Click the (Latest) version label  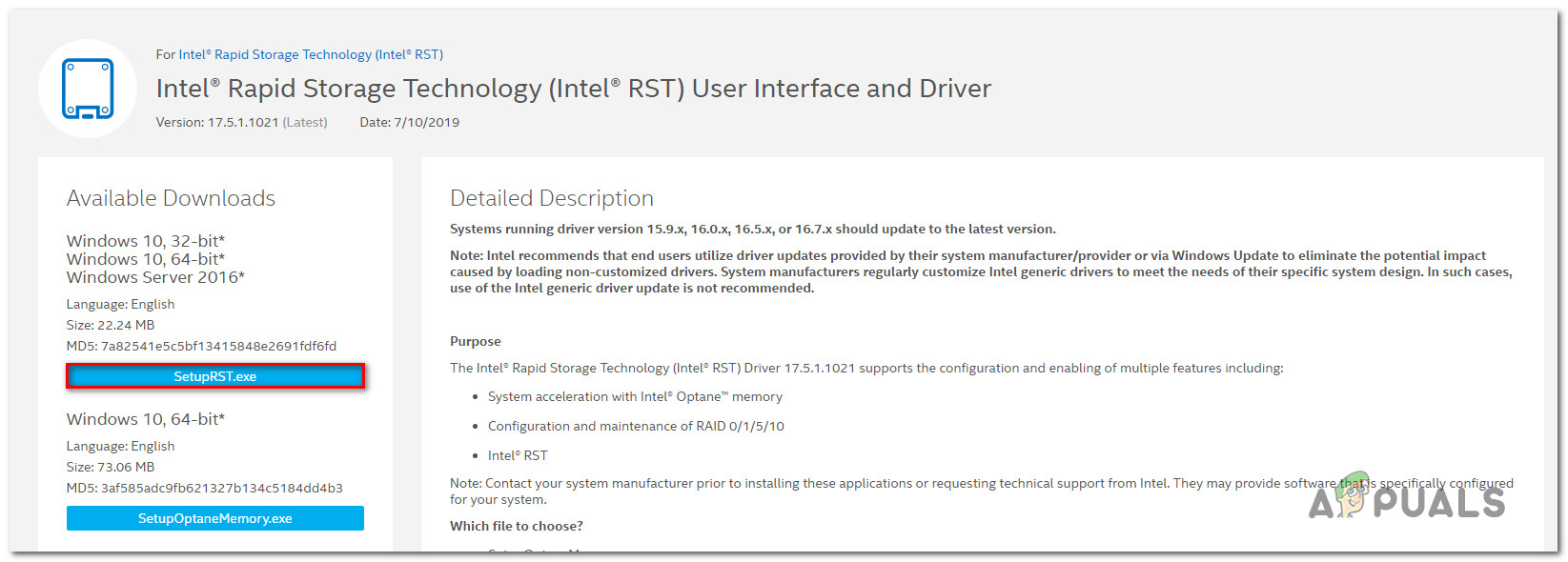click(305, 122)
